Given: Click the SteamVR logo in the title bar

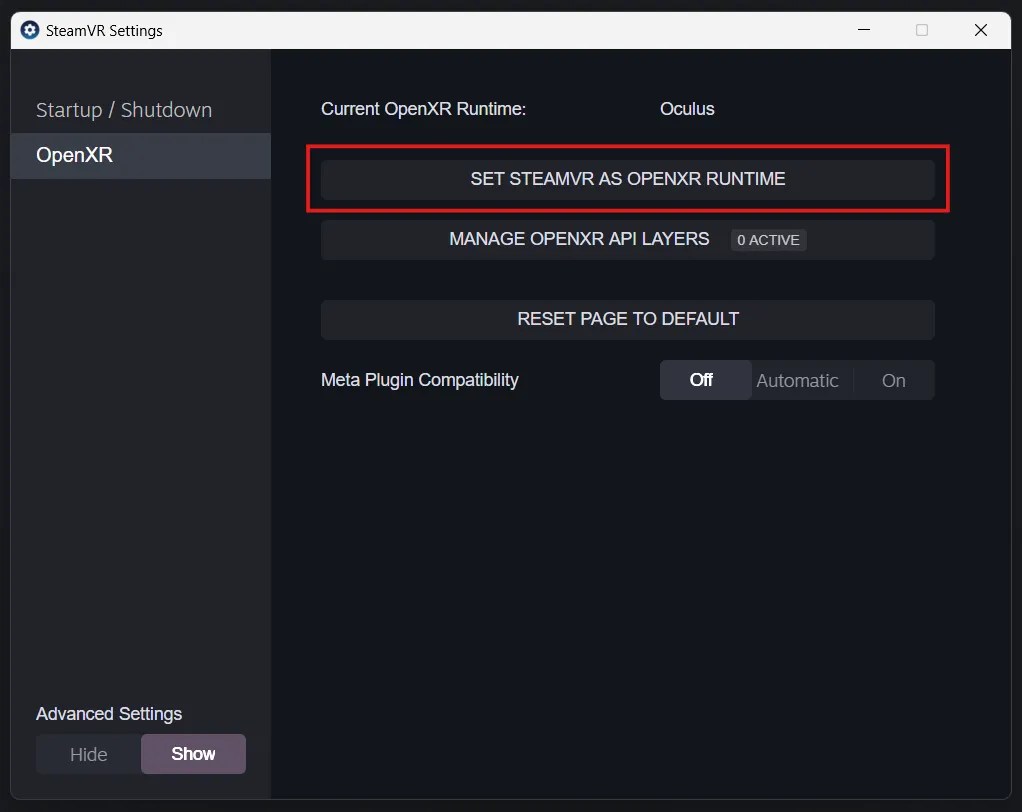Looking at the screenshot, I should [x=29, y=30].
